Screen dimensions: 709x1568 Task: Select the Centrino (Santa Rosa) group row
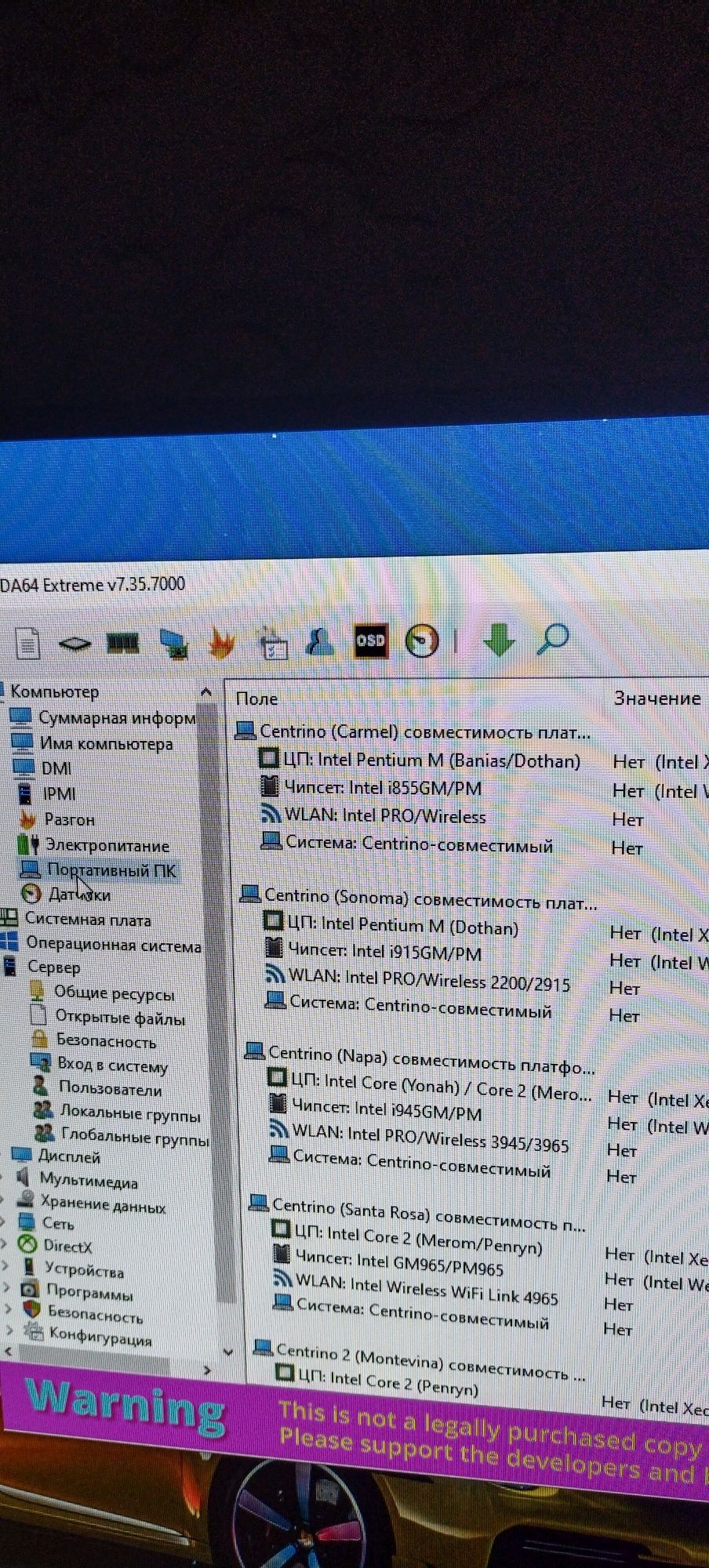click(418, 1214)
